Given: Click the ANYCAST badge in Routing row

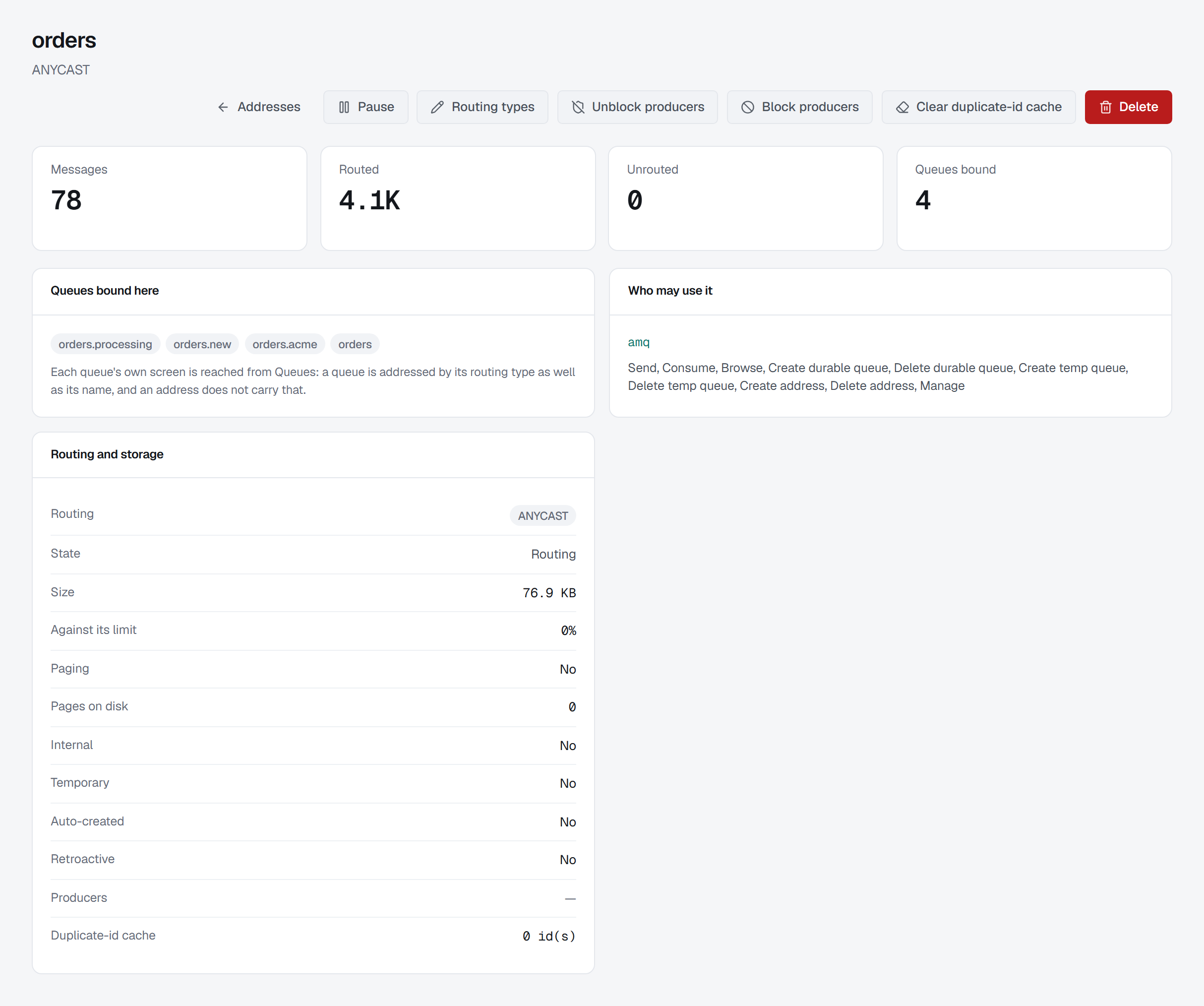Looking at the screenshot, I should pos(543,515).
